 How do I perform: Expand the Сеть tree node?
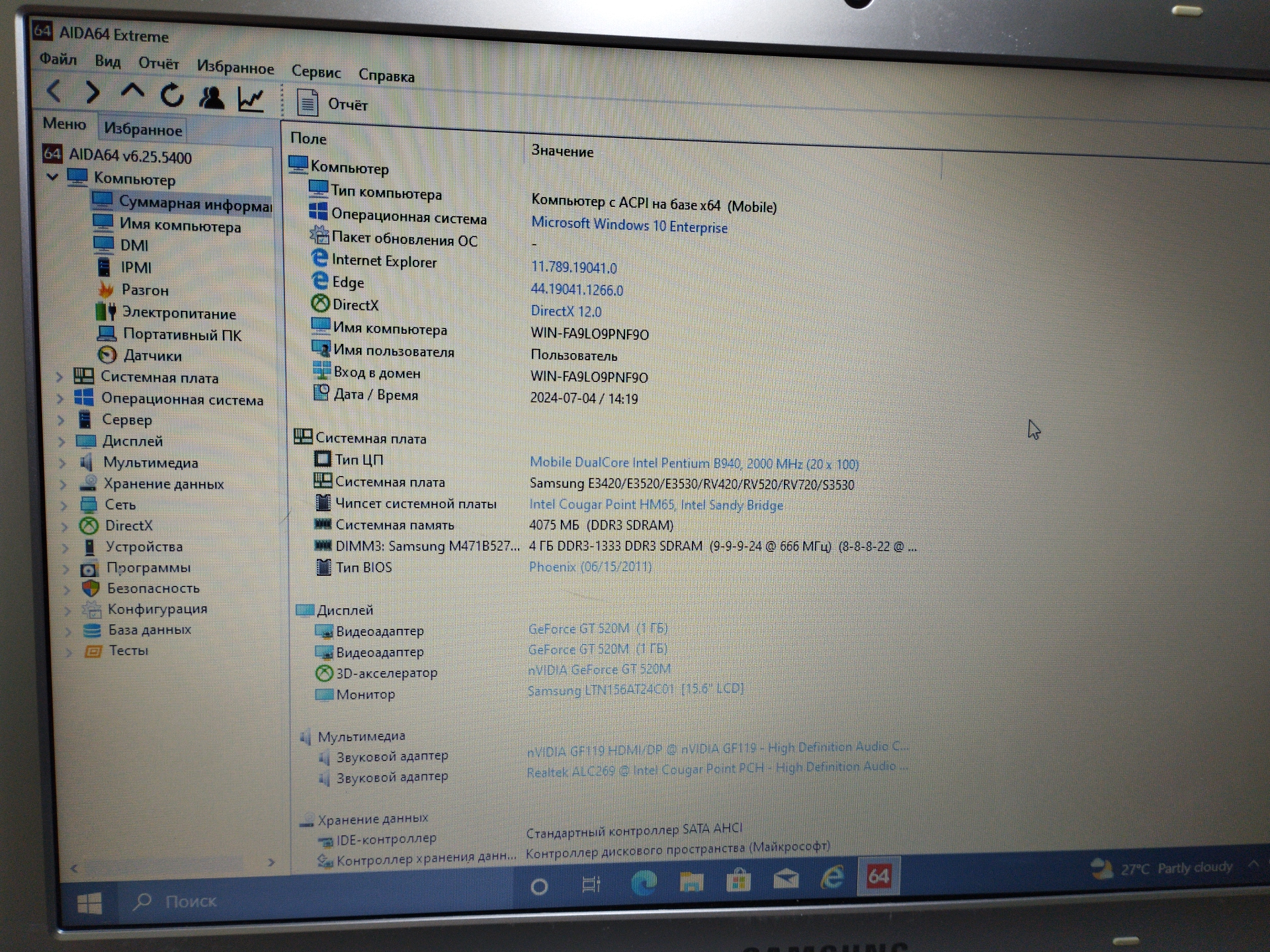(x=64, y=505)
